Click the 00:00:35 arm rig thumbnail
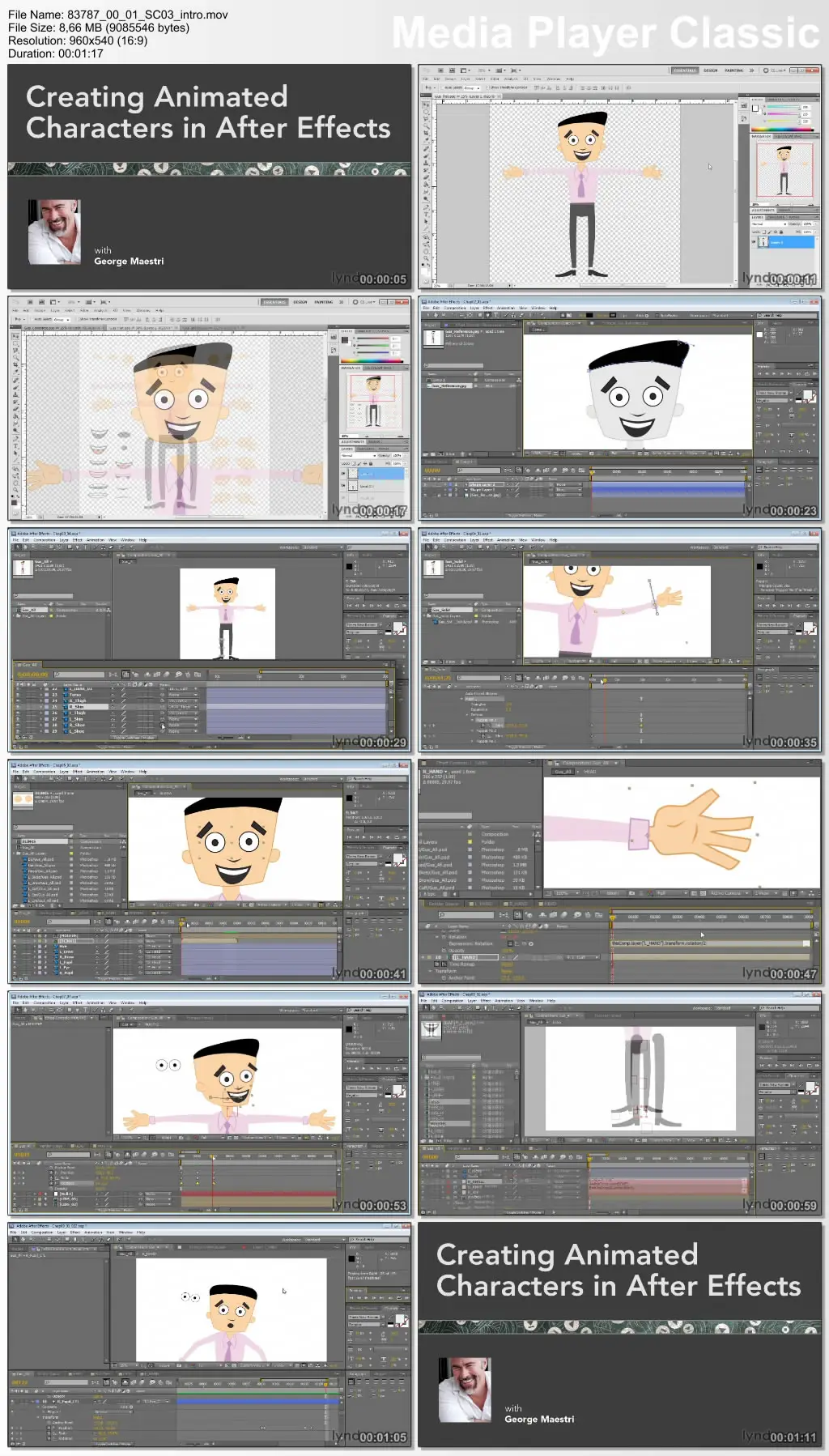829x1456 pixels. [x=620, y=640]
